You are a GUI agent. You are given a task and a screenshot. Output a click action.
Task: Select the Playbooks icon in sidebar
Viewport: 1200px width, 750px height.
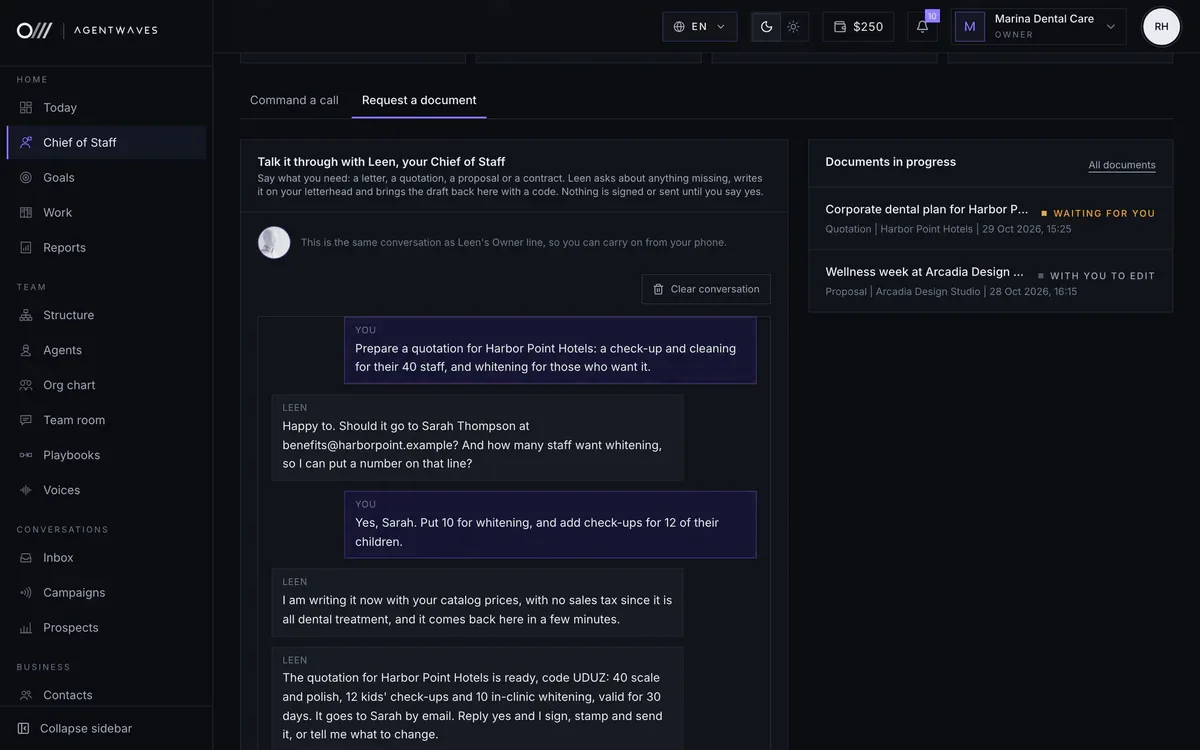[x=26, y=455]
